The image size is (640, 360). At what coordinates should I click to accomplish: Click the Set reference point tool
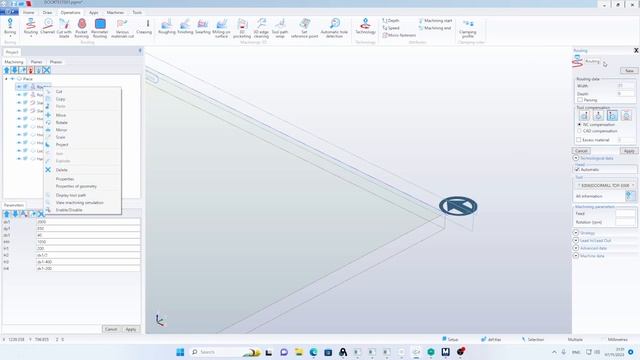pos(304,28)
